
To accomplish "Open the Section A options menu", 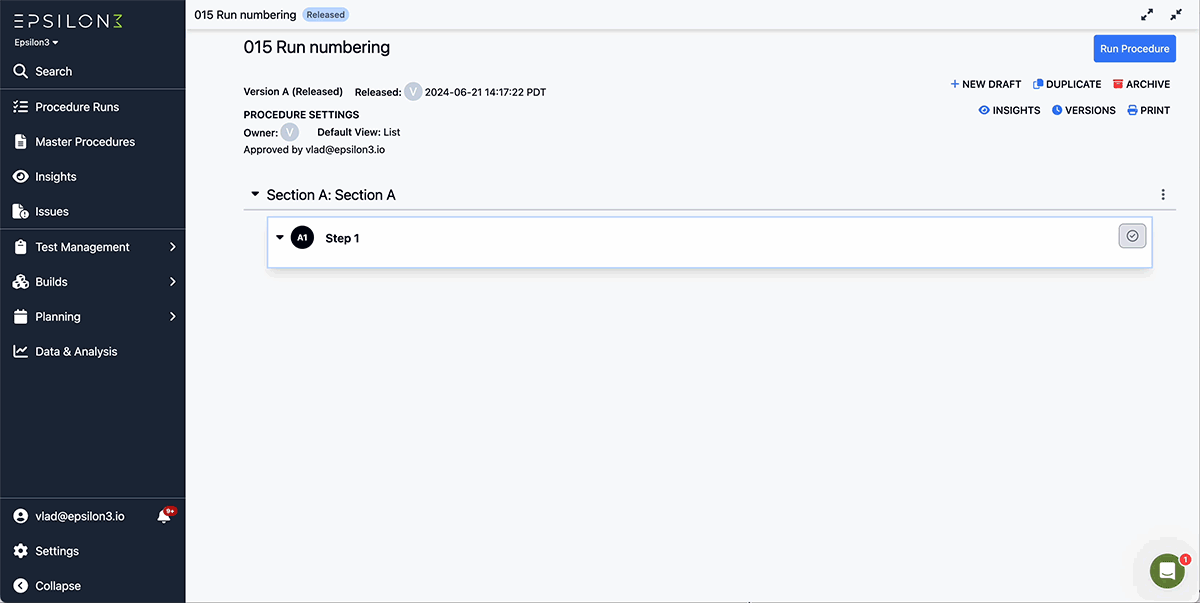I will coord(1162,194).
